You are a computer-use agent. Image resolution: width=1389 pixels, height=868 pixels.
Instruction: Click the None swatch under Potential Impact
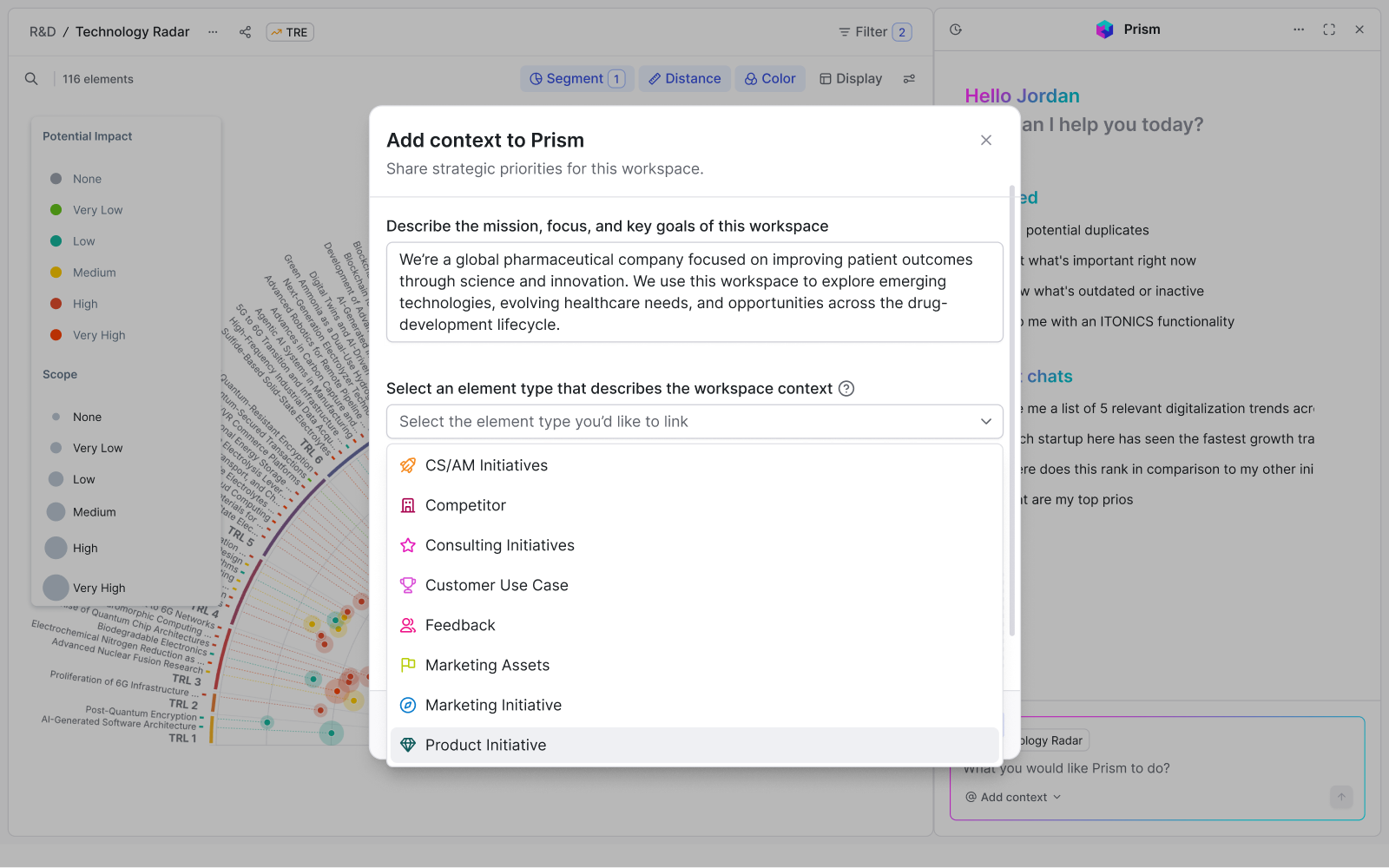pyautogui.click(x=56, y=179)
